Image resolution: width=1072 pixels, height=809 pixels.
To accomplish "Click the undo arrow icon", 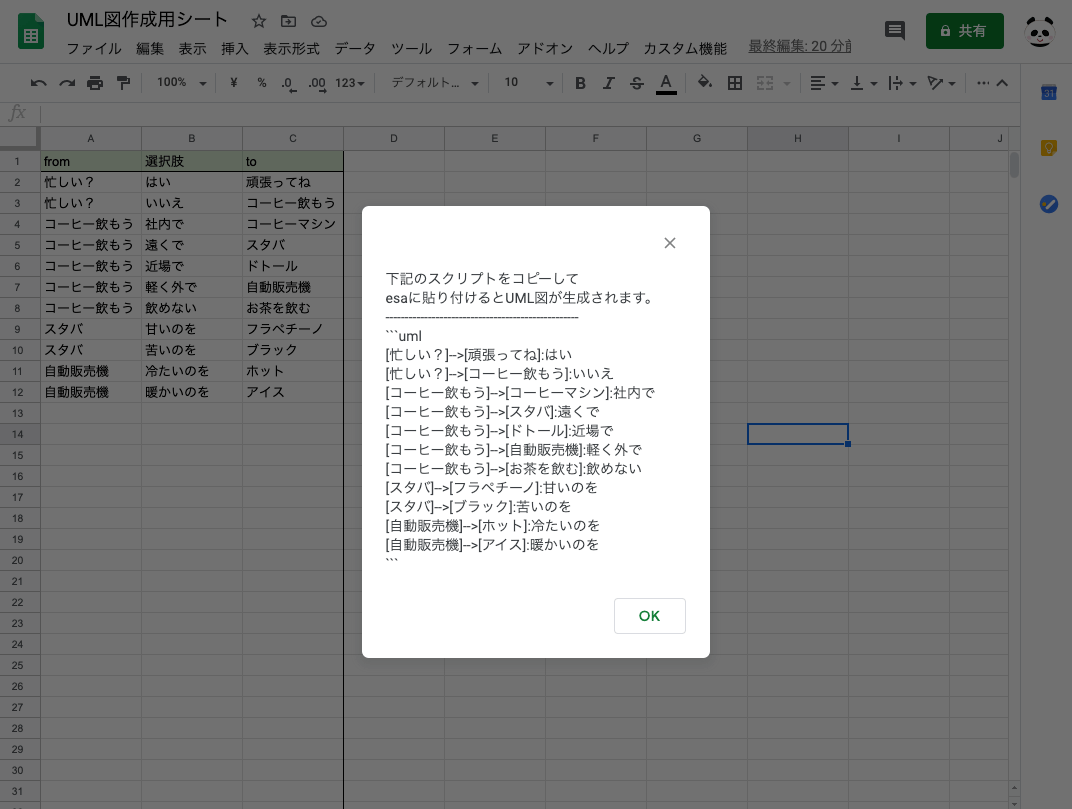I will click(39, 83).
